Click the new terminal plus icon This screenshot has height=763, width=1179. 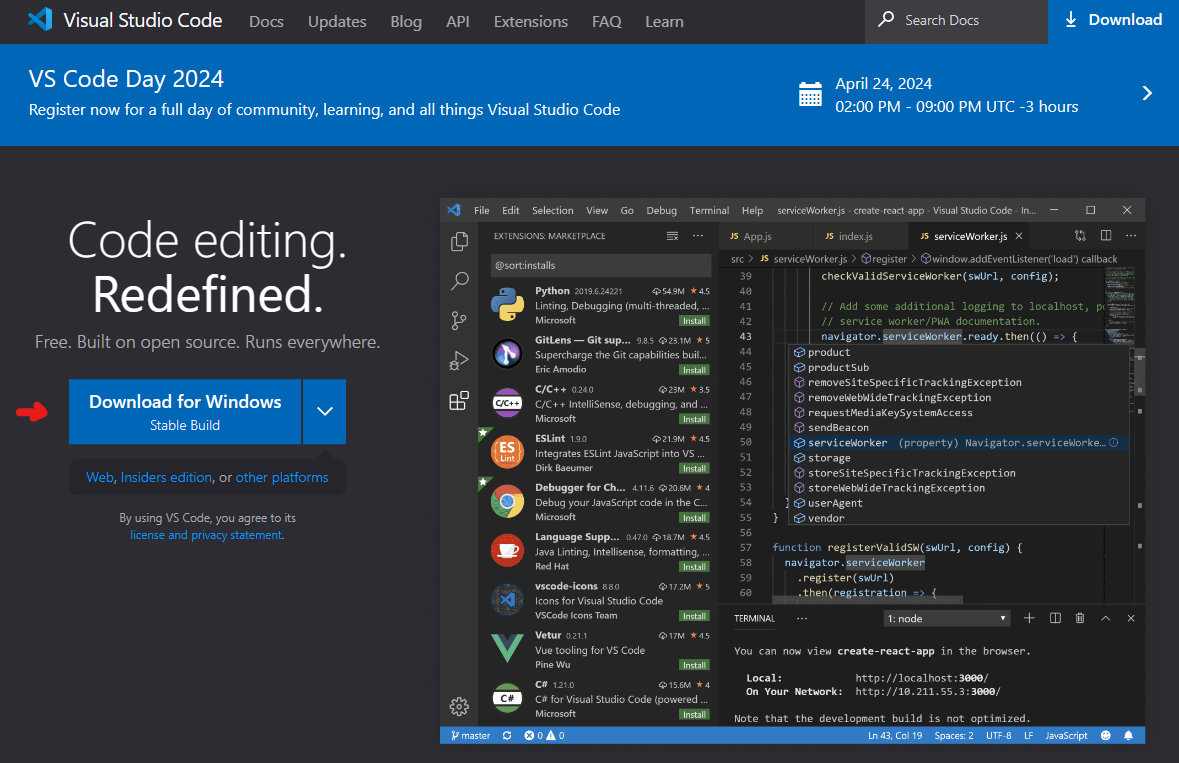coord(1029,618)
